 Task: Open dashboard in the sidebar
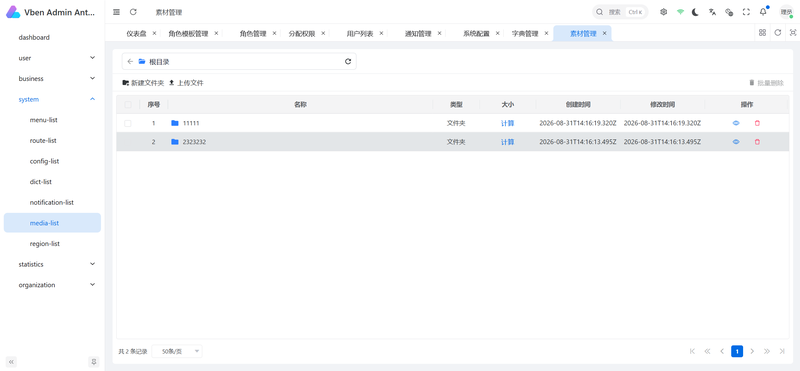pyautogui.click(x=52, y=37)
